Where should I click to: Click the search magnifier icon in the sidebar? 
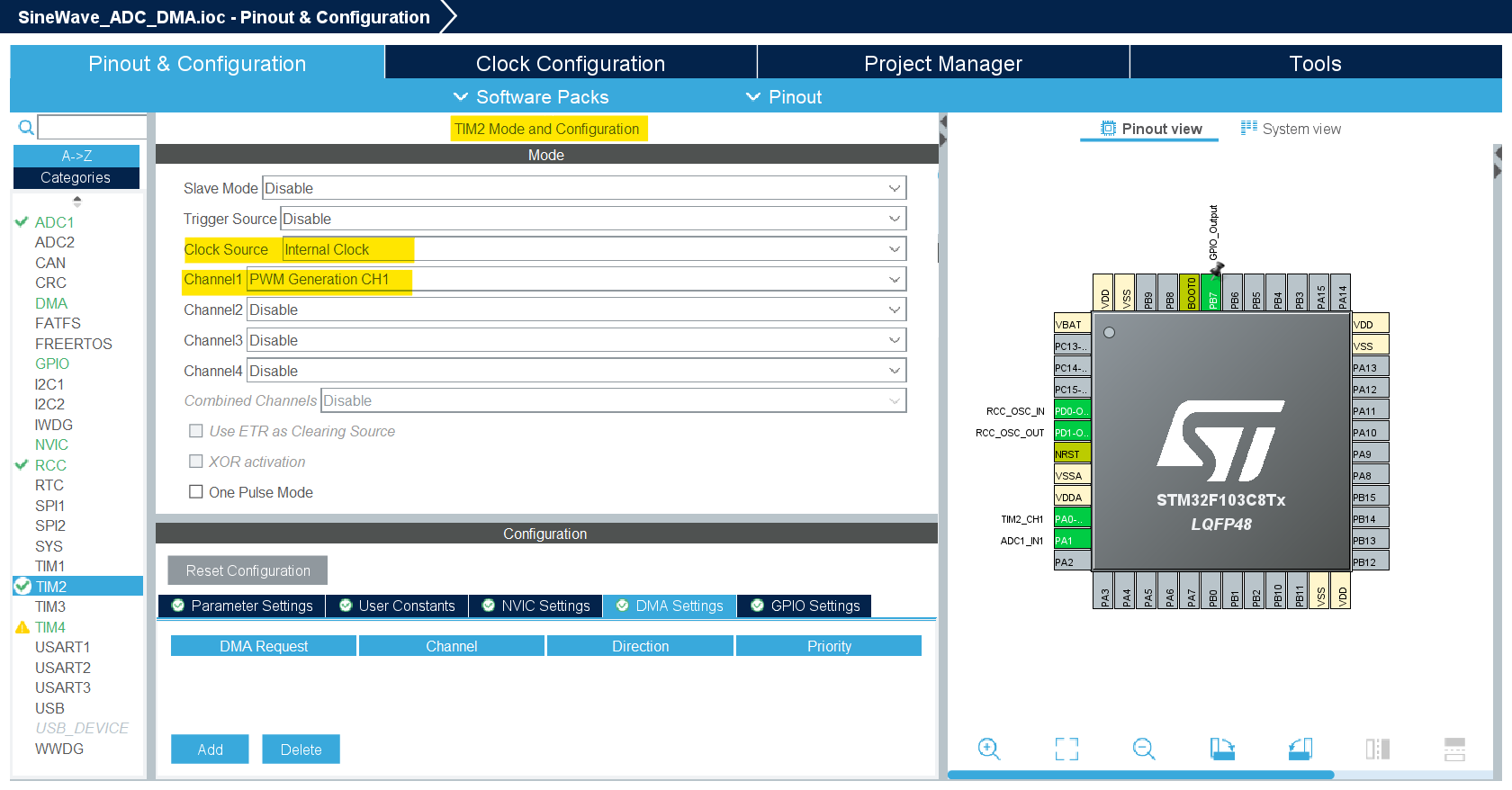pos(26,128)
